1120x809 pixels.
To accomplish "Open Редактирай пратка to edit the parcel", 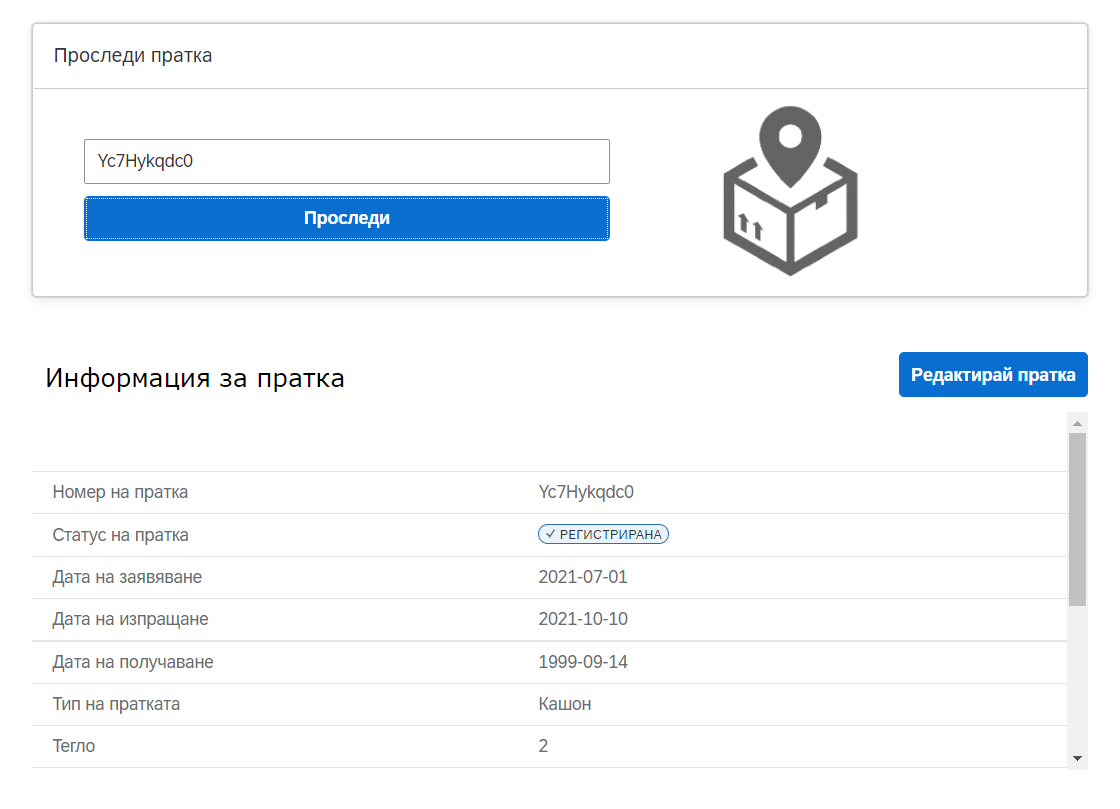I will 993,375.
